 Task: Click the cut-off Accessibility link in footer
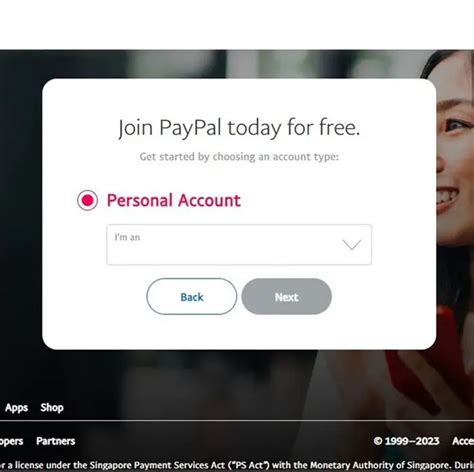click(x=463, y=441)
